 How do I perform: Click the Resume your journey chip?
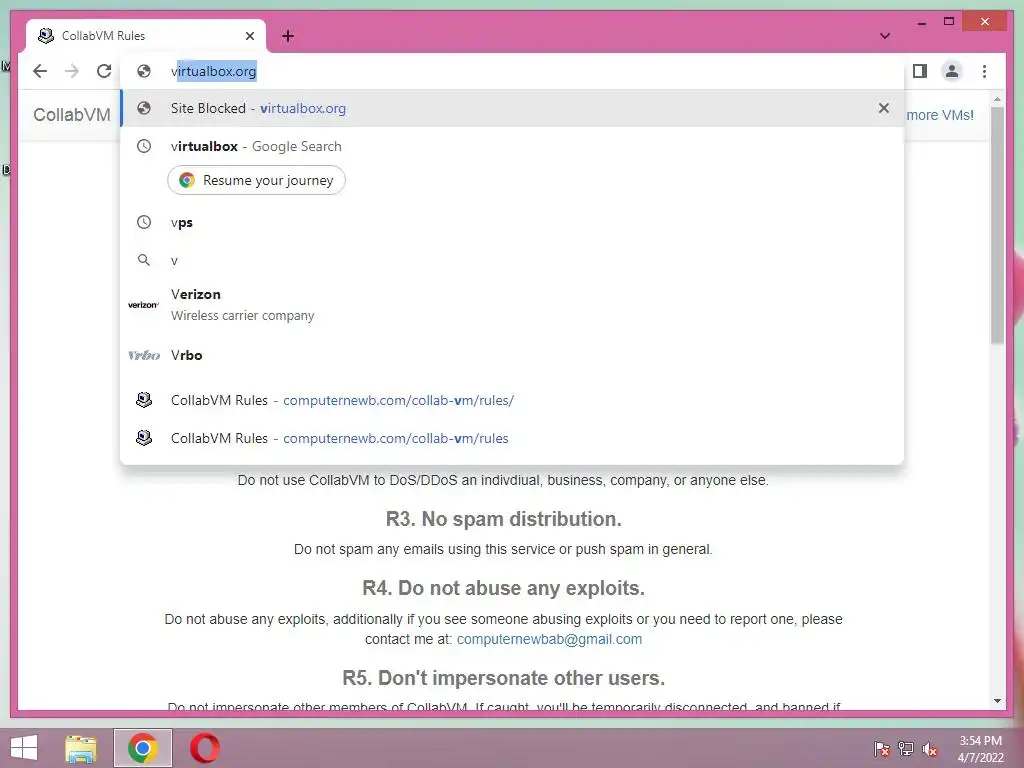coord(257,180)
